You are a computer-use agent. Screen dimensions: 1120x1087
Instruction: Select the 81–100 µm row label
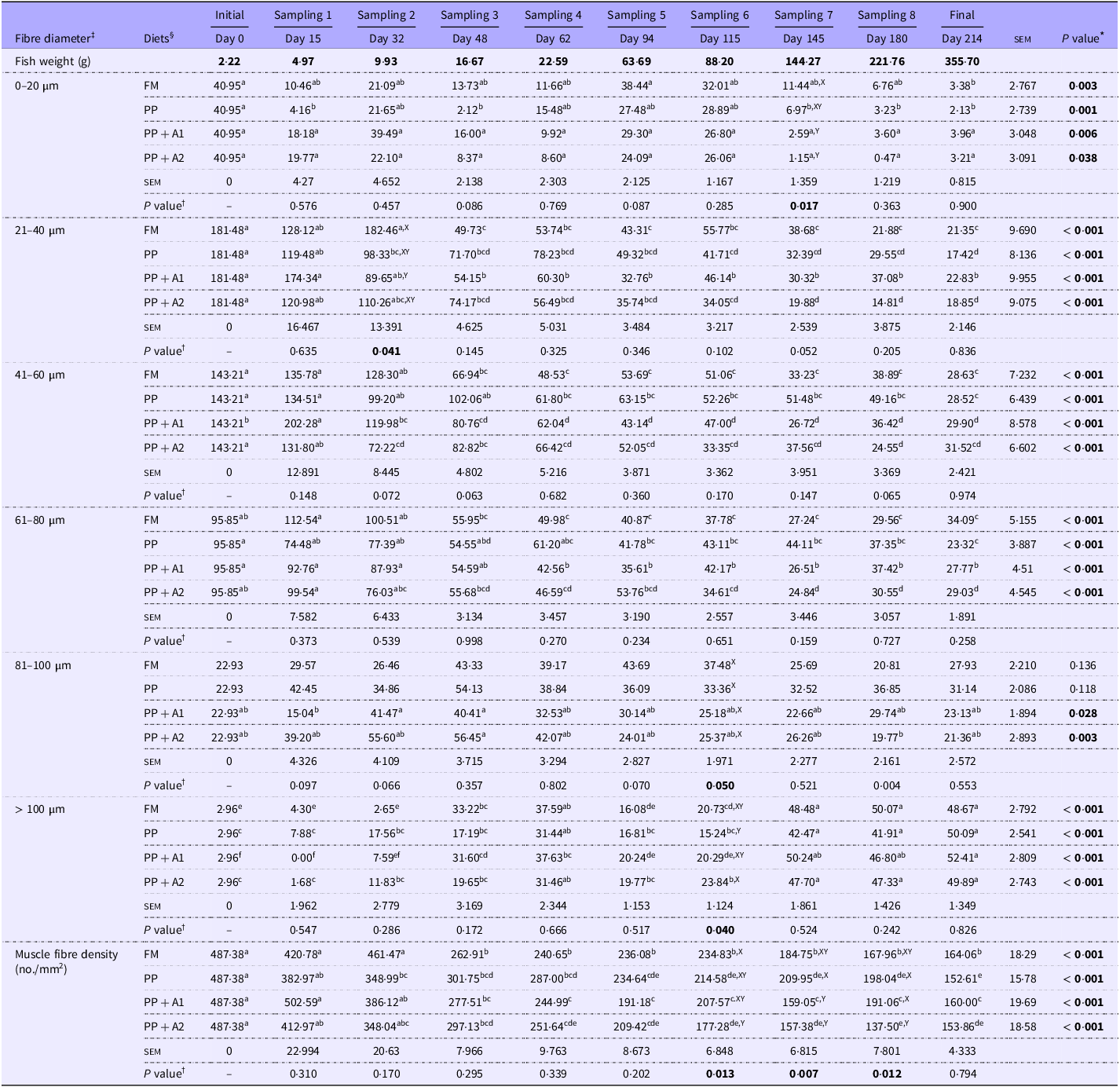[42, 665]
